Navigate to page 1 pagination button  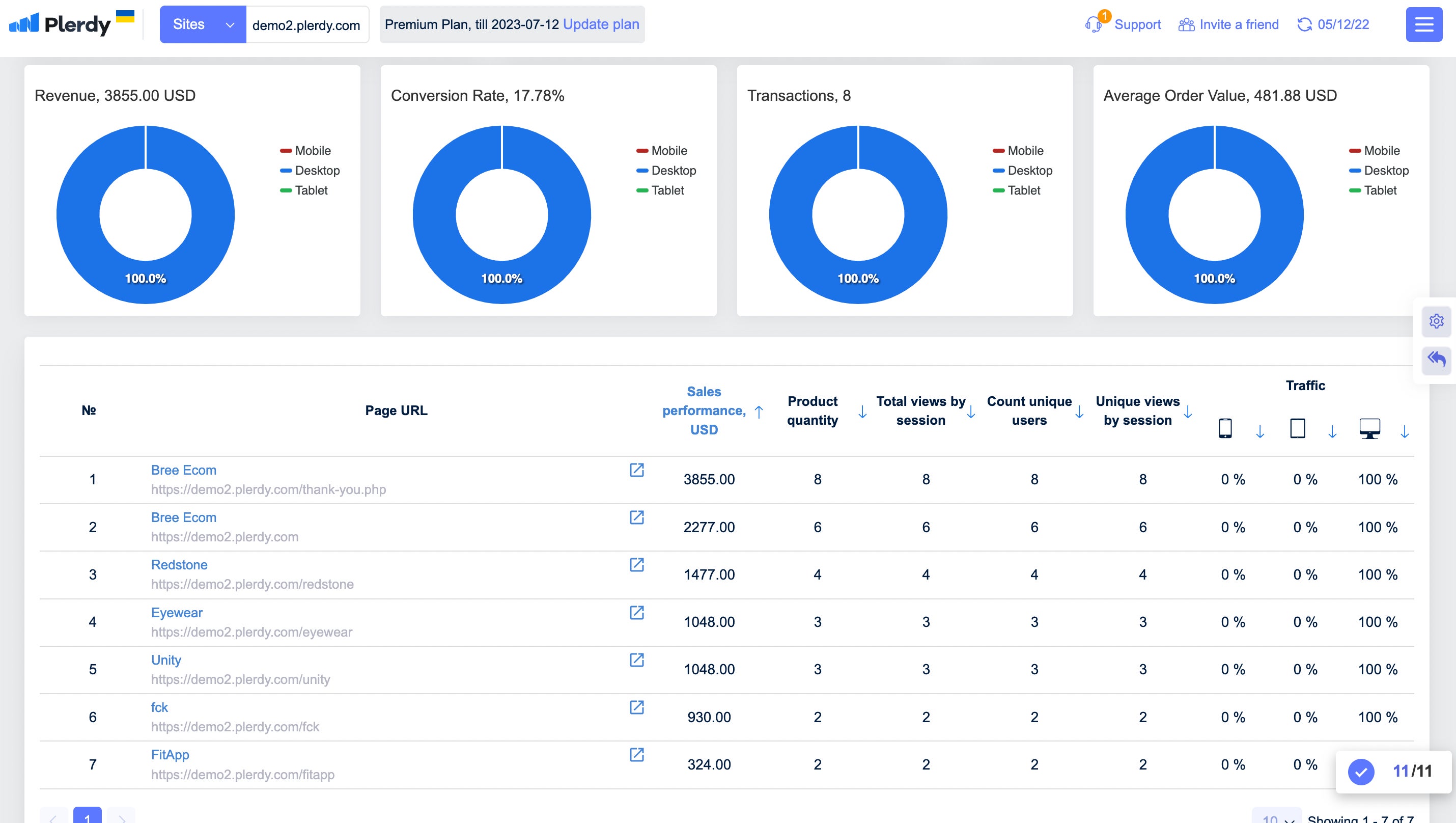coord(87,817)
